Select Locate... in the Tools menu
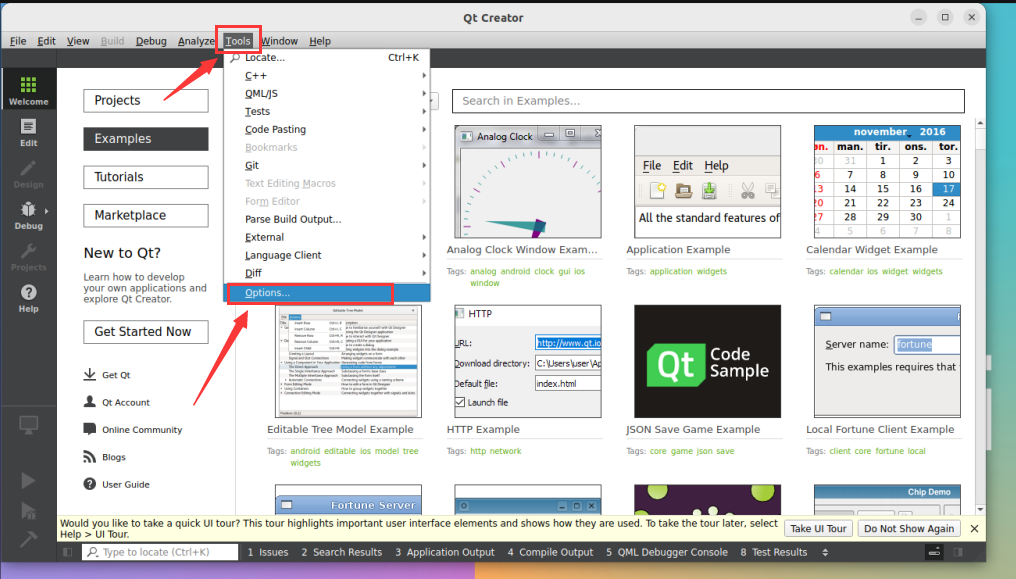Viewport: 1016px width, 579px height. coord(327,58)
